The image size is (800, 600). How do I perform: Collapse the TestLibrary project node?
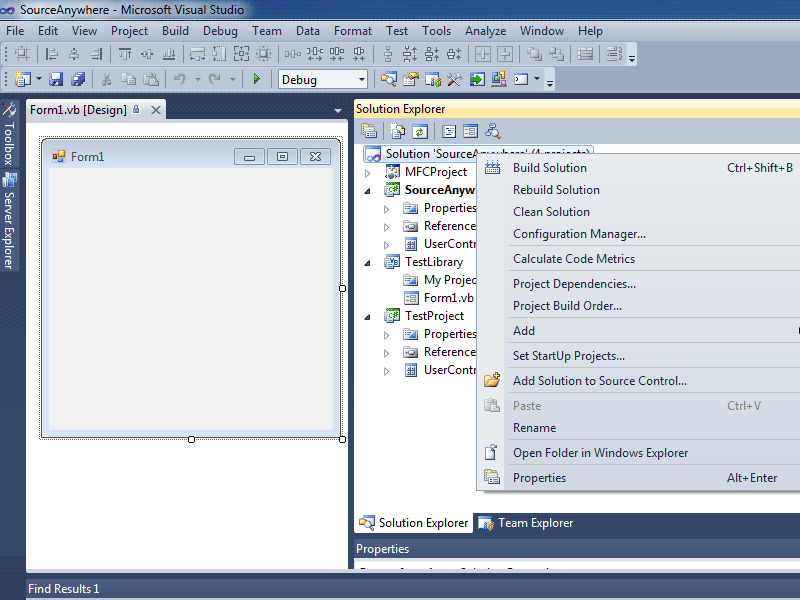click(x=368, y=263)
